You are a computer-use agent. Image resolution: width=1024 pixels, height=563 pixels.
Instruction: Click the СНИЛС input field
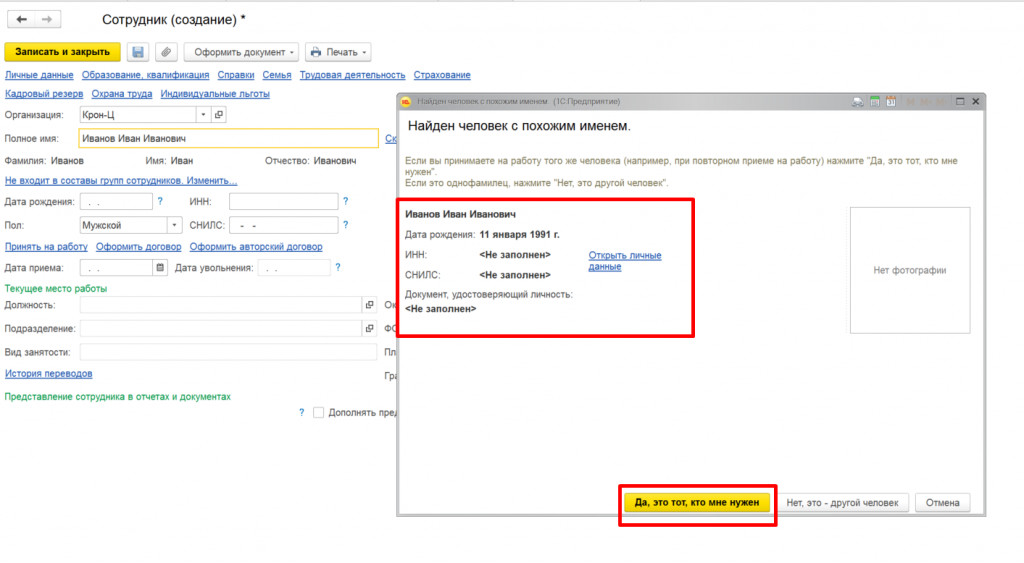click(283, 225)
